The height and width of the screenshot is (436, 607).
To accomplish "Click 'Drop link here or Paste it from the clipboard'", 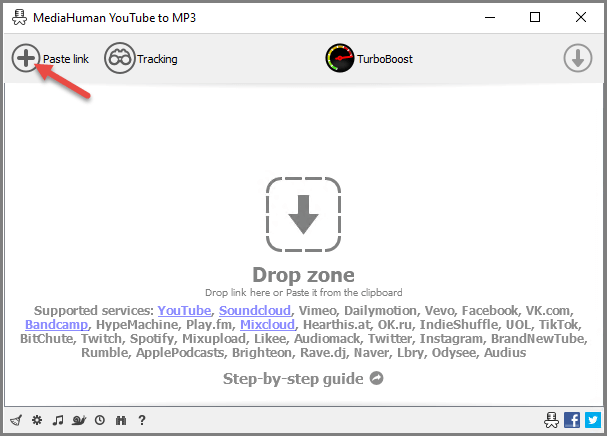I will point(304,293).
